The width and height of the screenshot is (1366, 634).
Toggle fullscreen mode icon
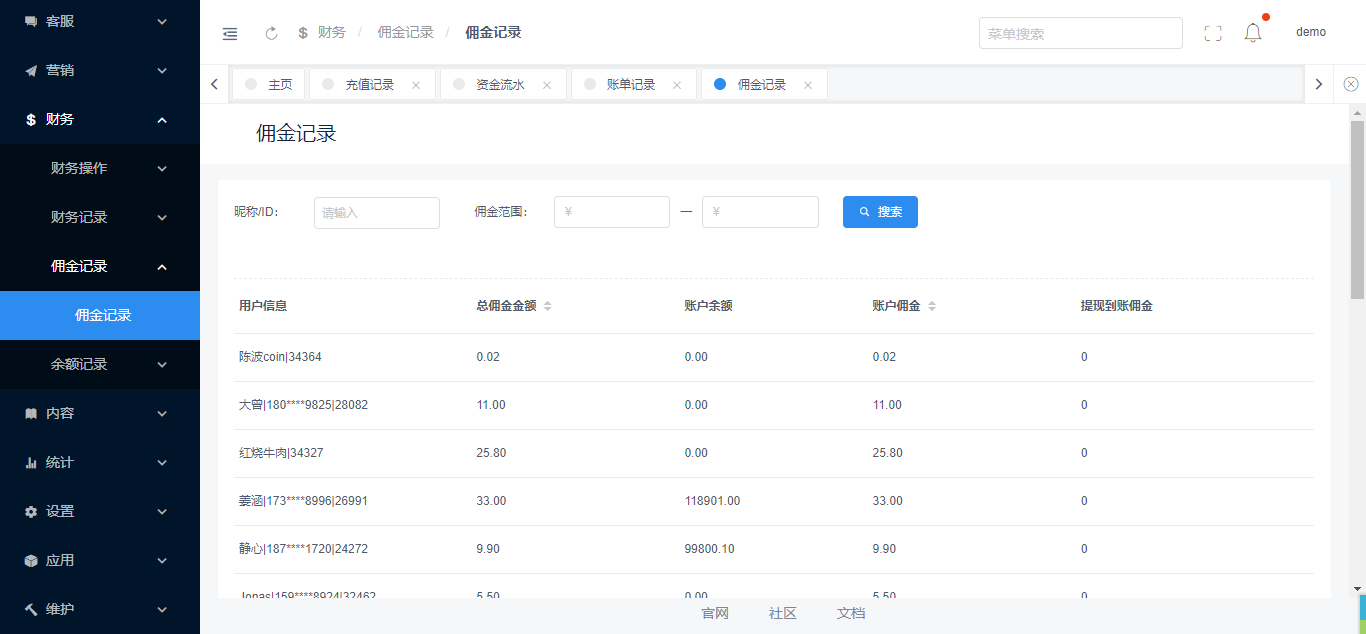(1213, 33)
